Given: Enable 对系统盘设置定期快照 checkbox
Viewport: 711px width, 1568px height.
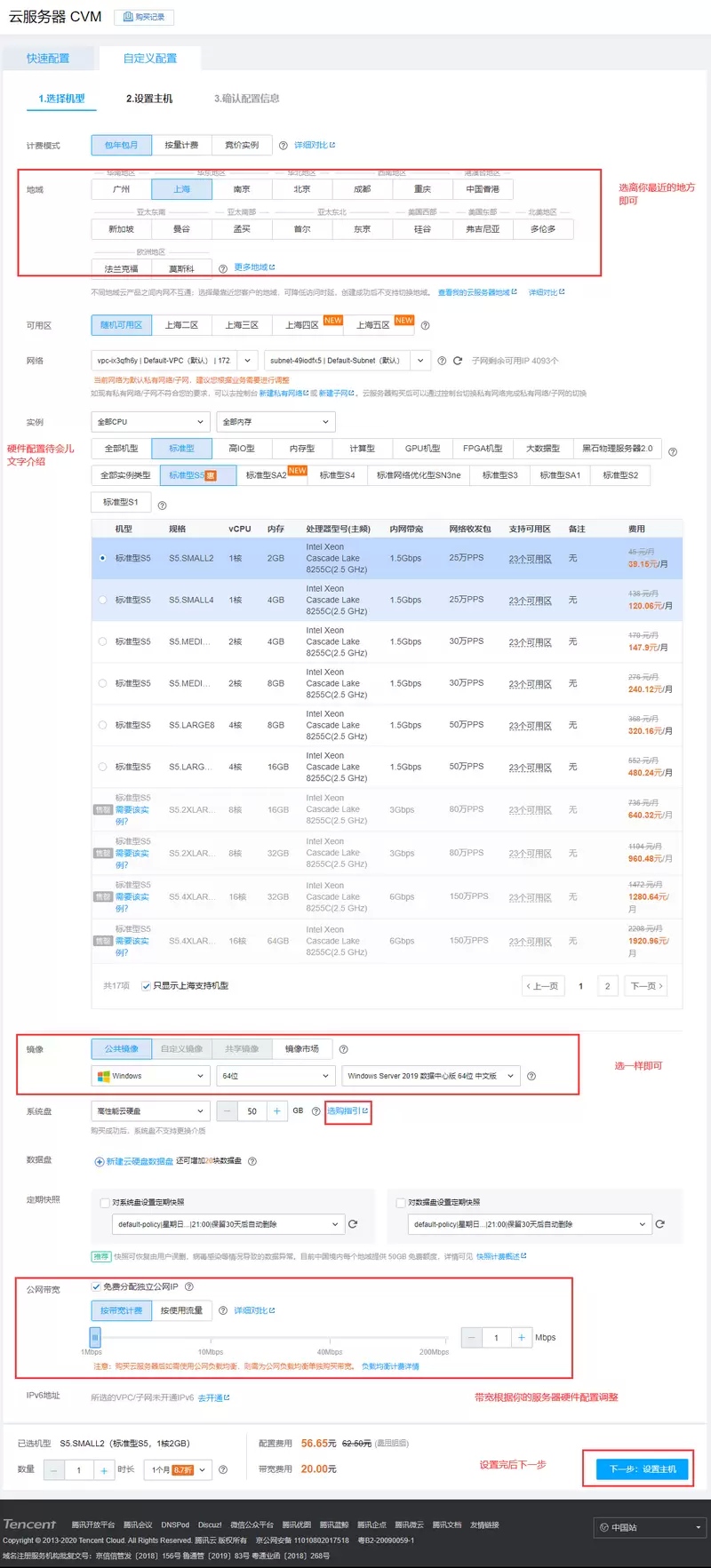Looking at the screenshot, I should 105,1203.
